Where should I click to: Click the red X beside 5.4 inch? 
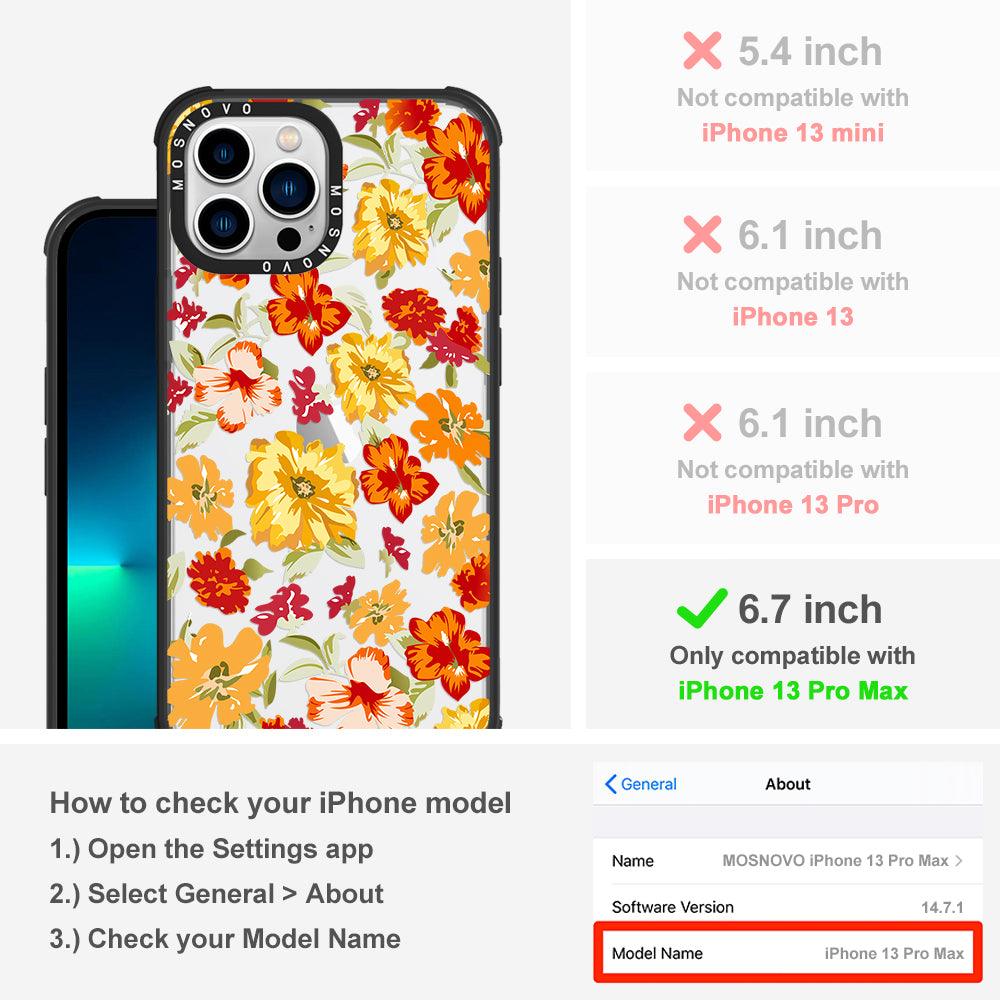[x=702, y=50]
